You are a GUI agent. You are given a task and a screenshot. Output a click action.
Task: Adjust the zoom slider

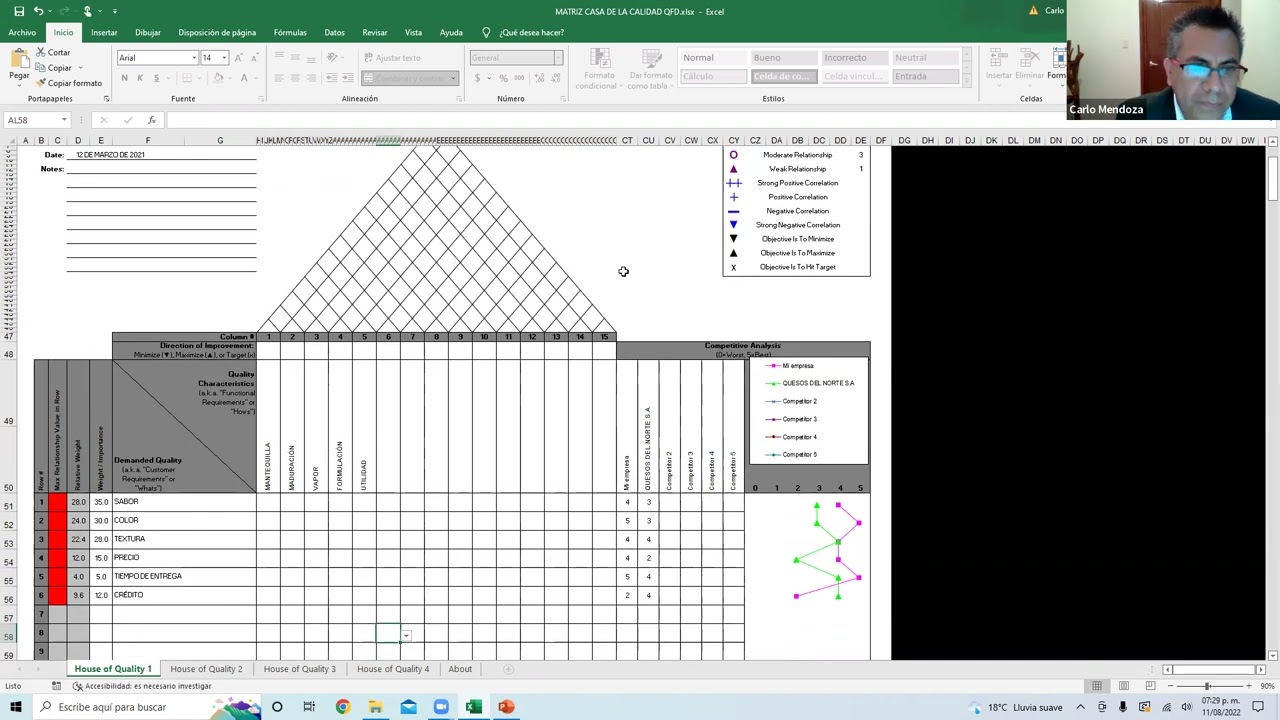1208,686
